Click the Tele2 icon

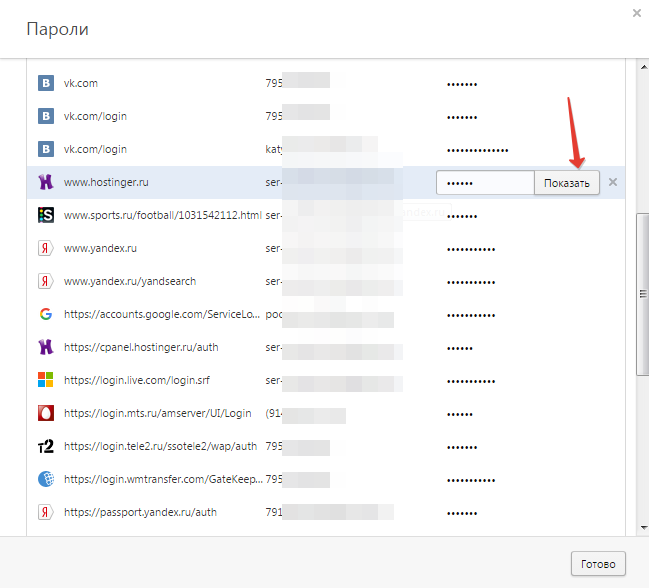click(46, 446)
